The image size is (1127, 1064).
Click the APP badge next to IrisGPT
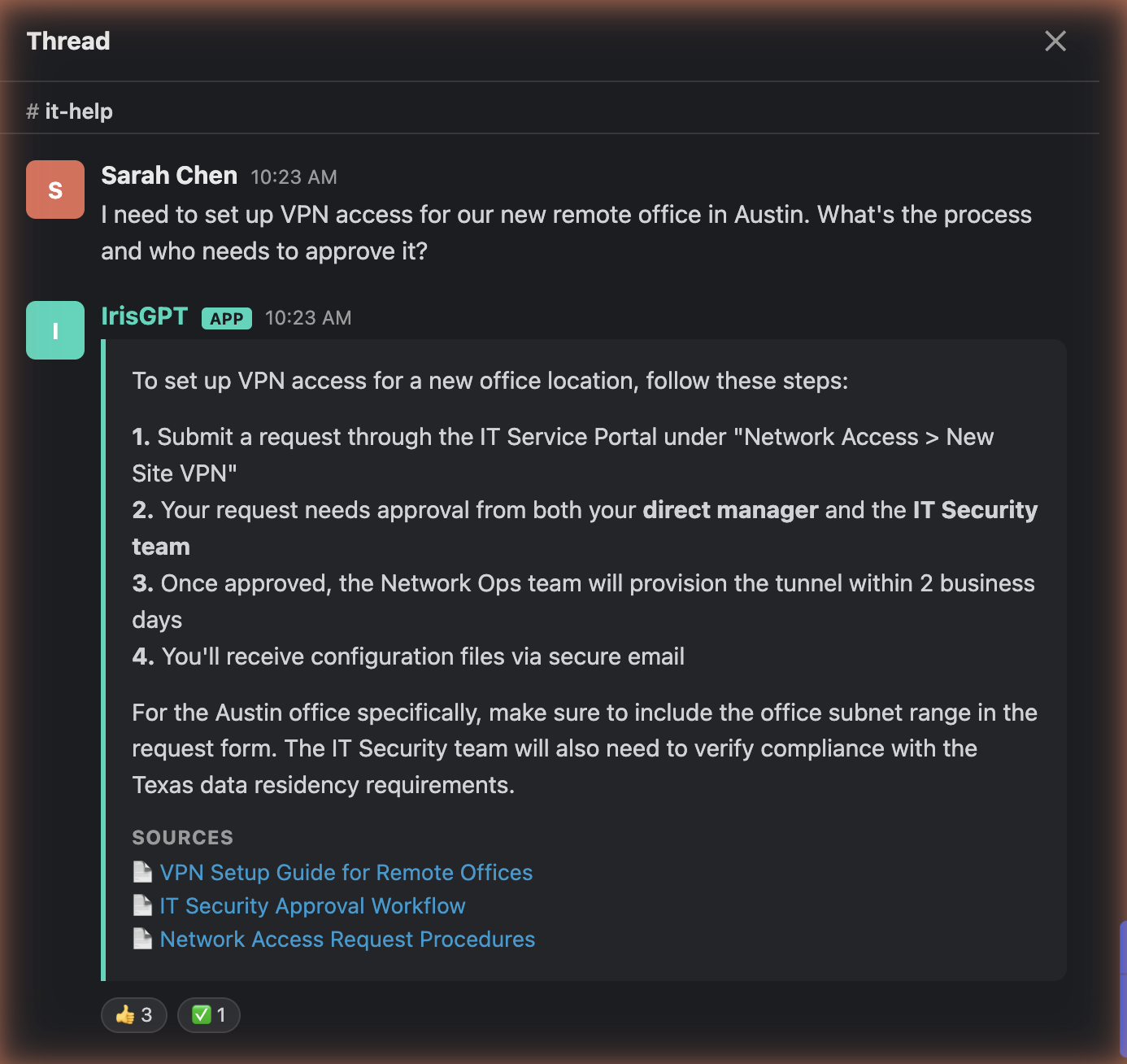226,318
